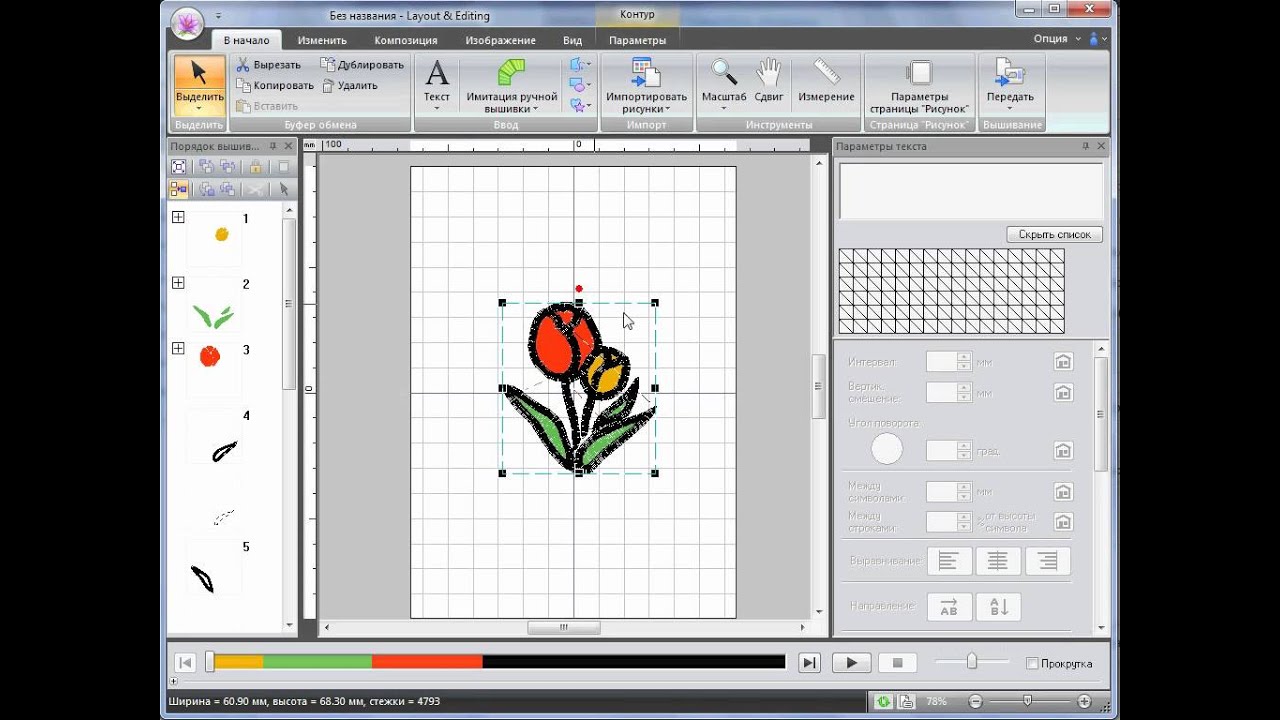Click Скрыть список button

pyautogui.click(x=1055, y=234)
